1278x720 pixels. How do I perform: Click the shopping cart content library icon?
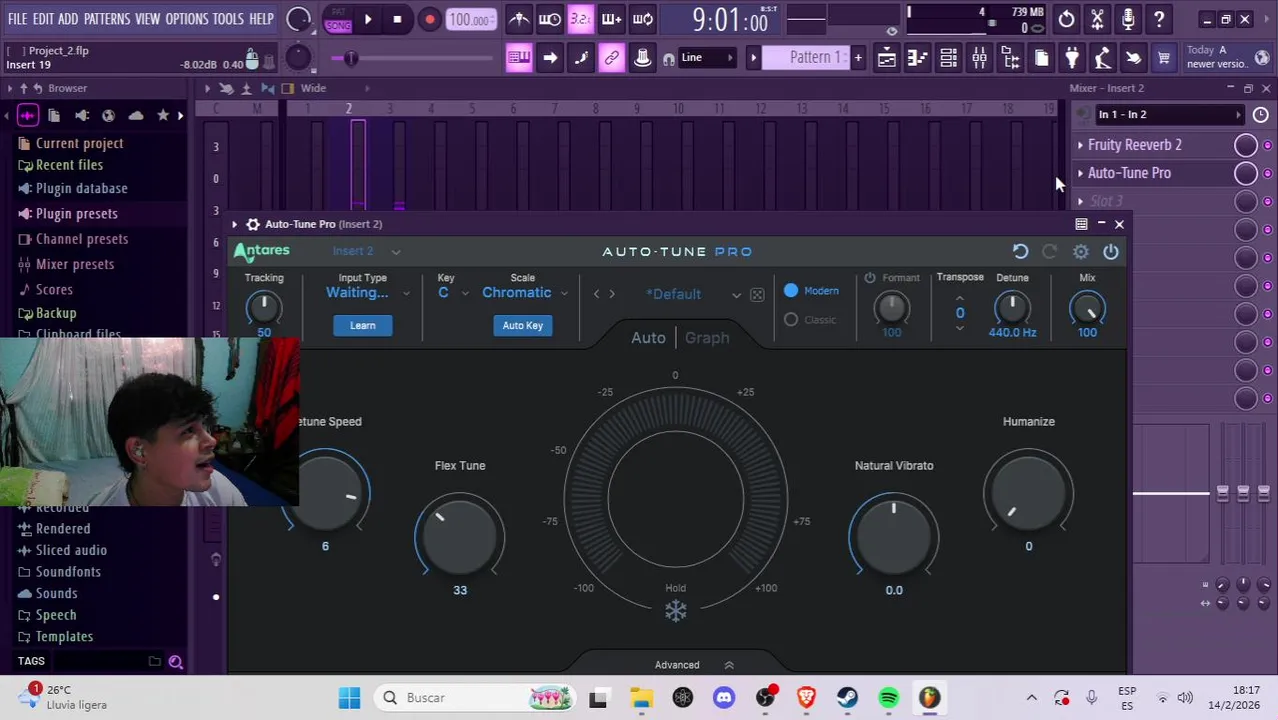pyautogui.click(x=1164, y=58)
